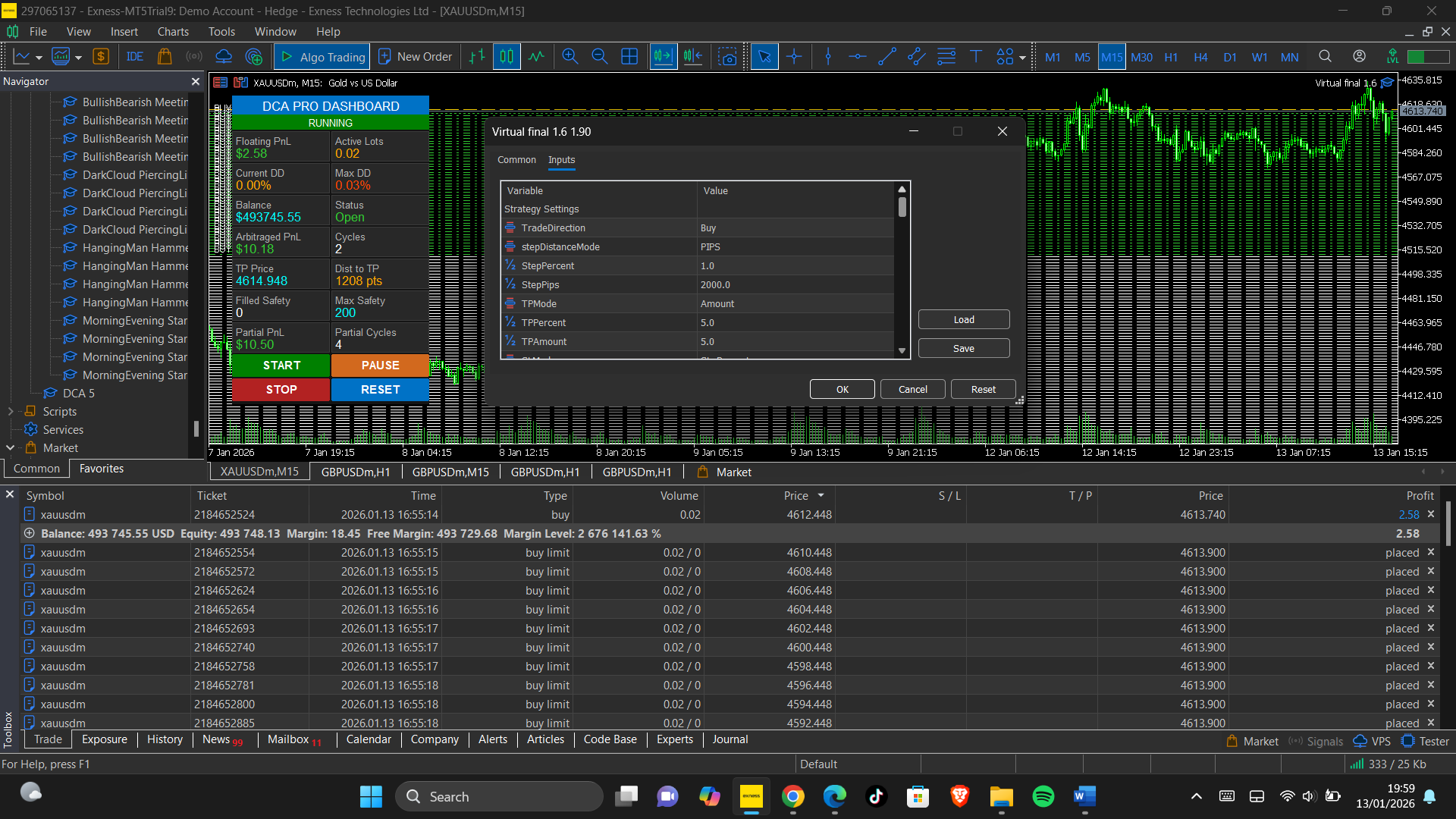Toggle chart auto-scroll to latest bar
The image size is (1456, 819).
point(662,57)
